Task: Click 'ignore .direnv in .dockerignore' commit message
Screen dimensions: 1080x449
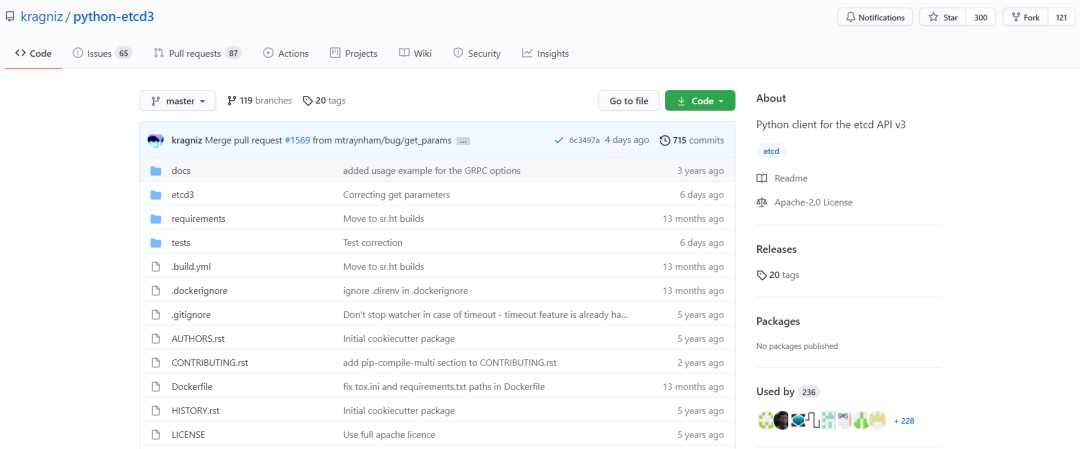Action: click(406, 291)
